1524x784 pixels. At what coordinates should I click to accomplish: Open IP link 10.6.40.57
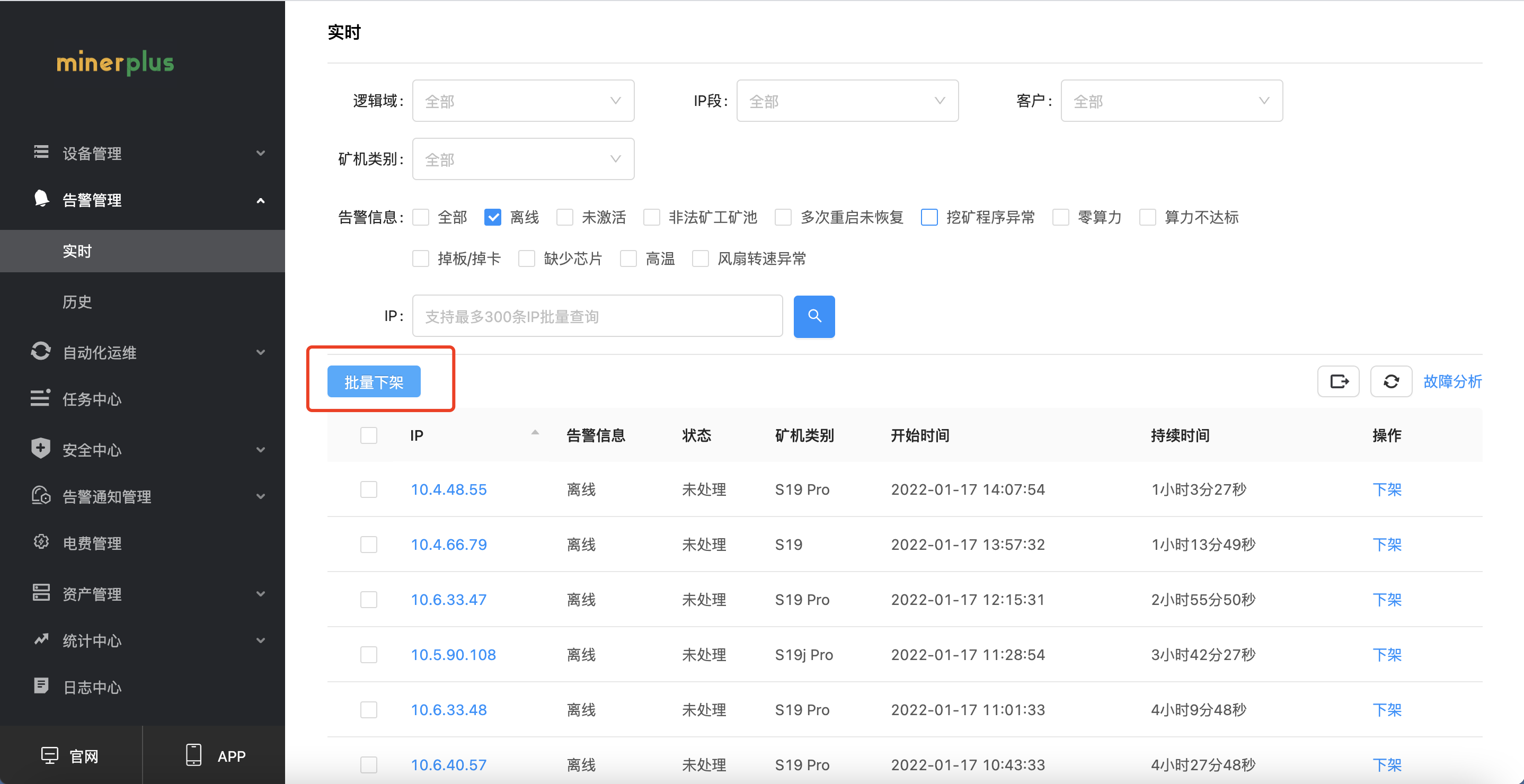[448, 764]
